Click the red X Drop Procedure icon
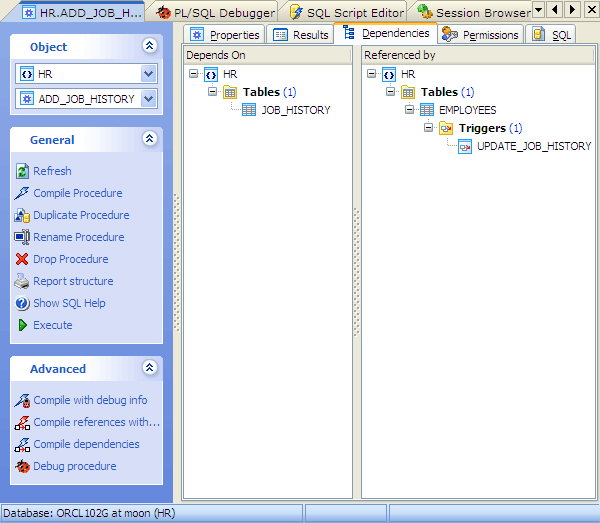 (24, 259)
